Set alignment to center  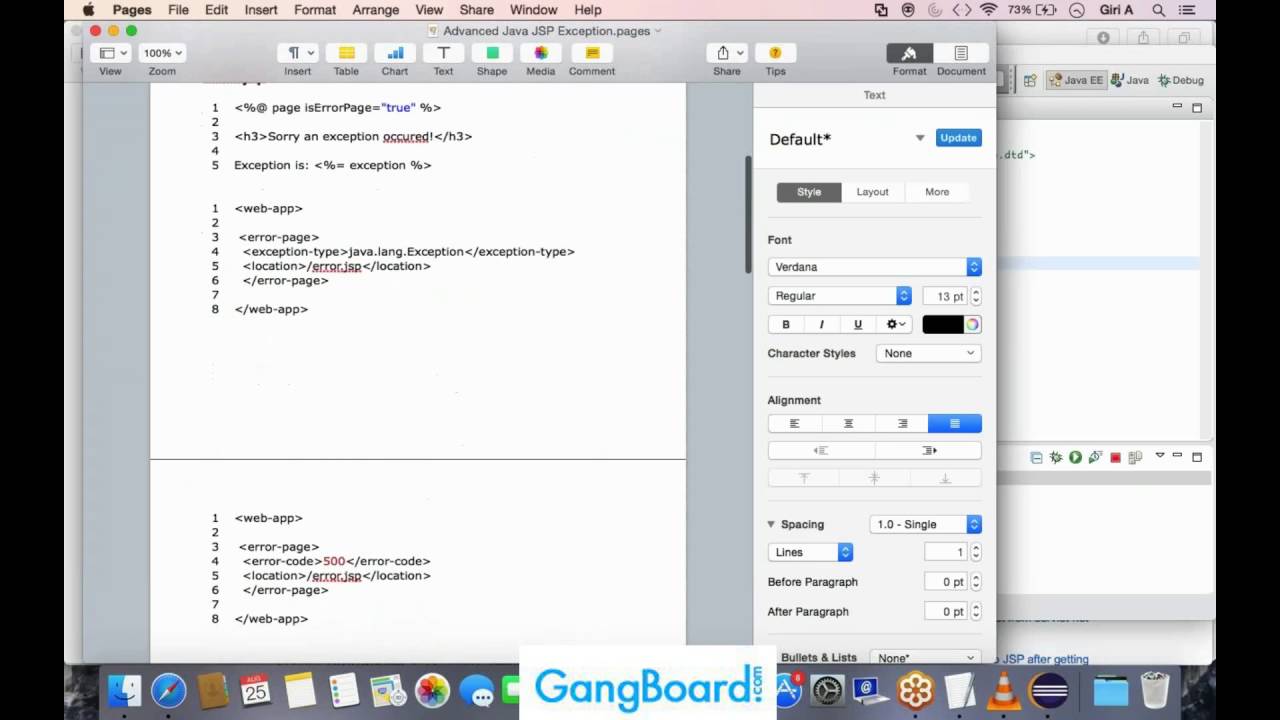(848, 424)
